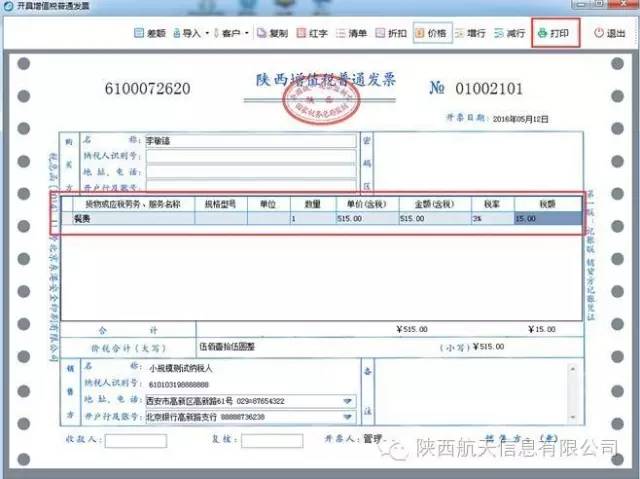The image size is (640, 479).
Task: Click the 打印 print button
Action: pos(555,33)
